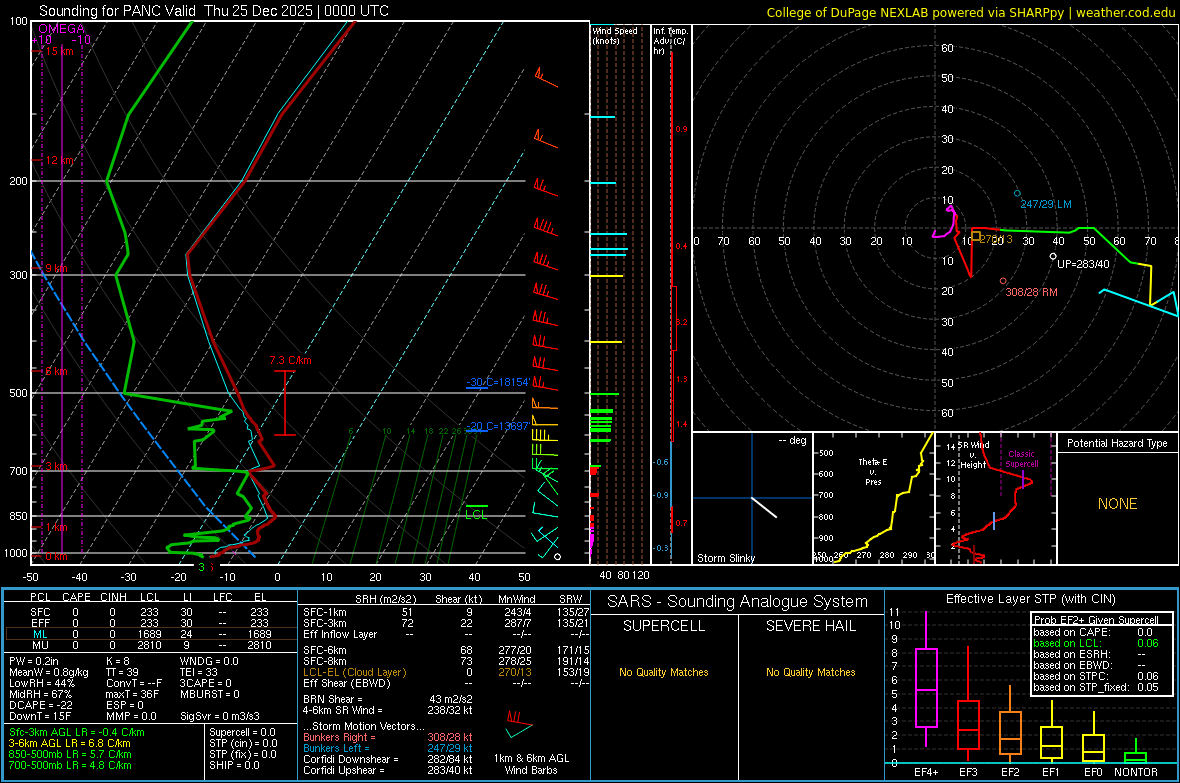This screenshot has width=1180, height=783.
Task: Click the 'PW = 0.2in' value
Action: (x=36, y=661)
